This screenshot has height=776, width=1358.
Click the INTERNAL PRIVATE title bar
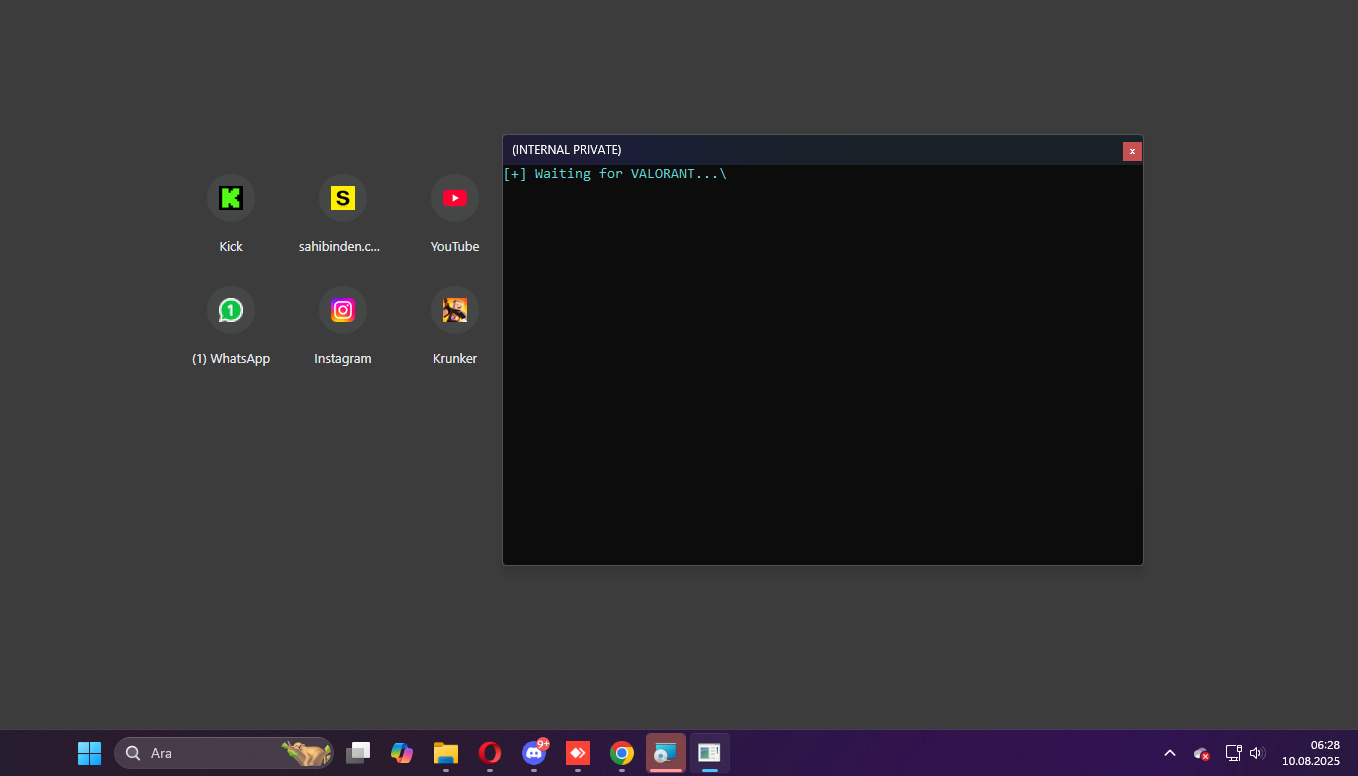[800, 150]
